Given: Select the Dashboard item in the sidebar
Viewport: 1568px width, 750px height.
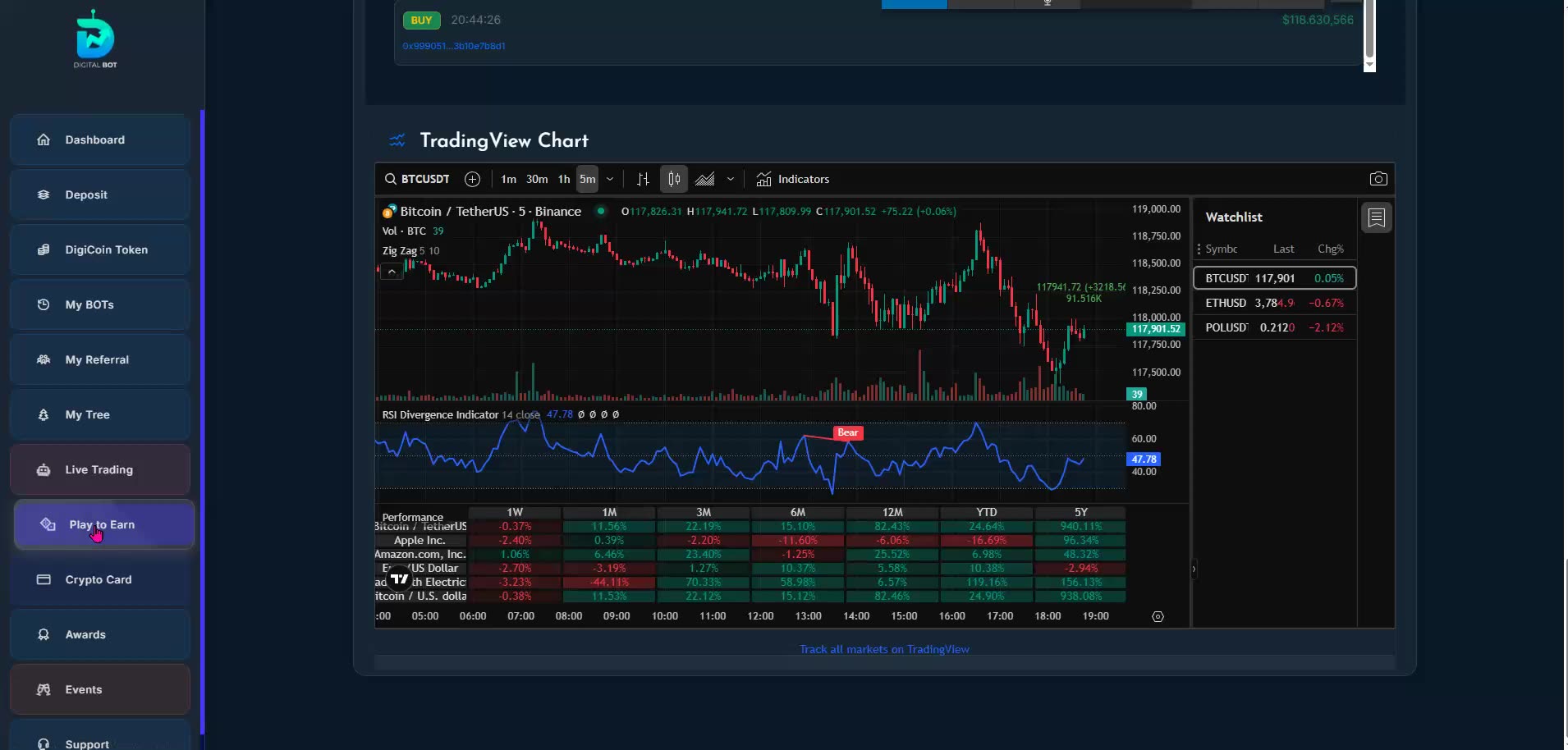Looking at the screenshot, I should point(94,139).
